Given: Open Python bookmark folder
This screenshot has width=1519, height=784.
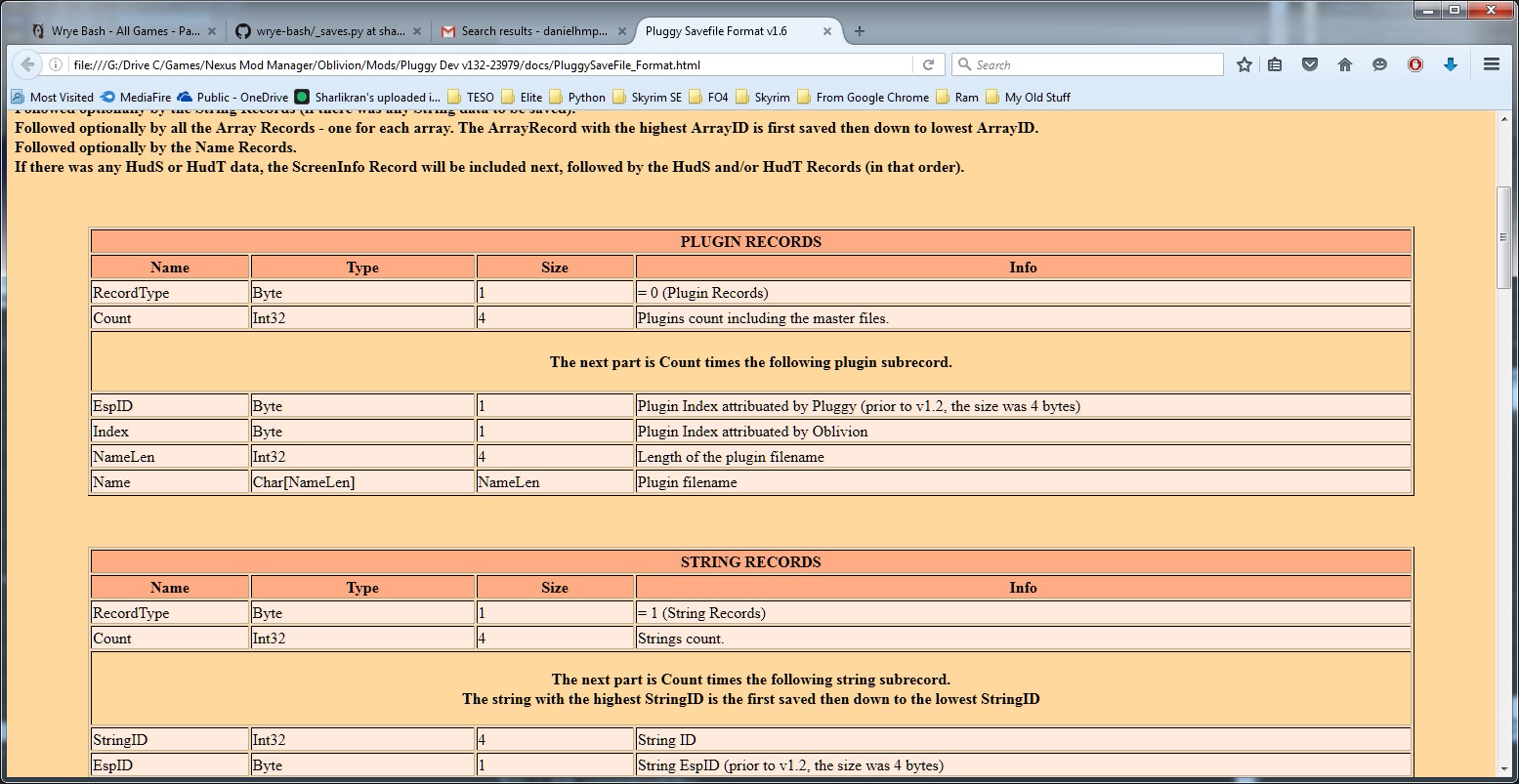Looking at the screenshot, I should click(577, 97).
